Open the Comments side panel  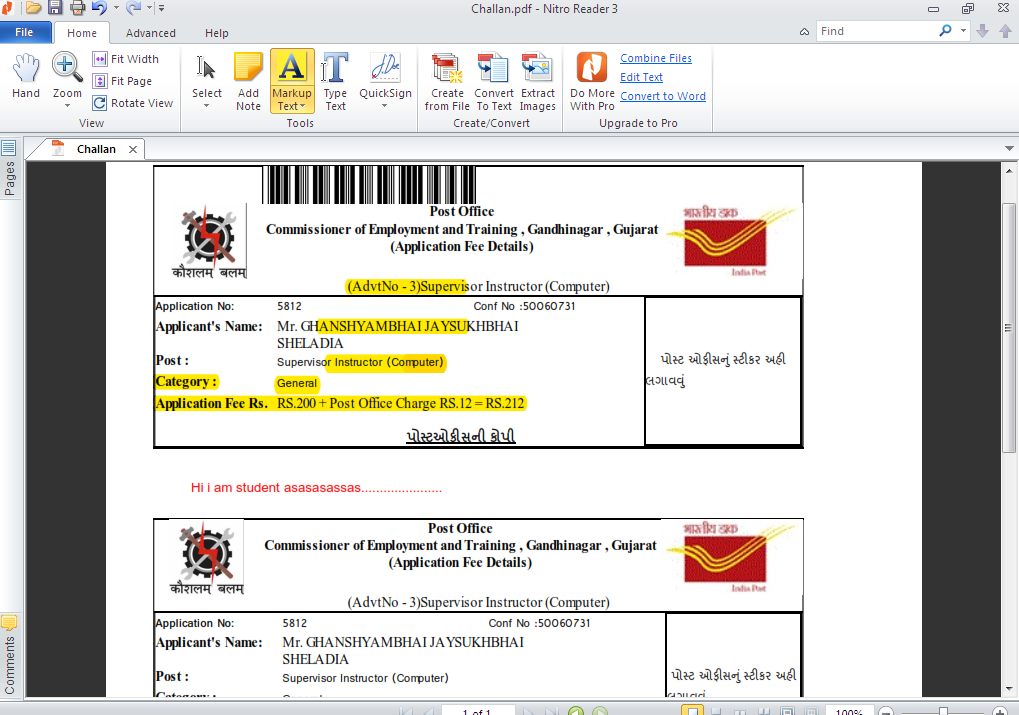(x=9, y=656)
